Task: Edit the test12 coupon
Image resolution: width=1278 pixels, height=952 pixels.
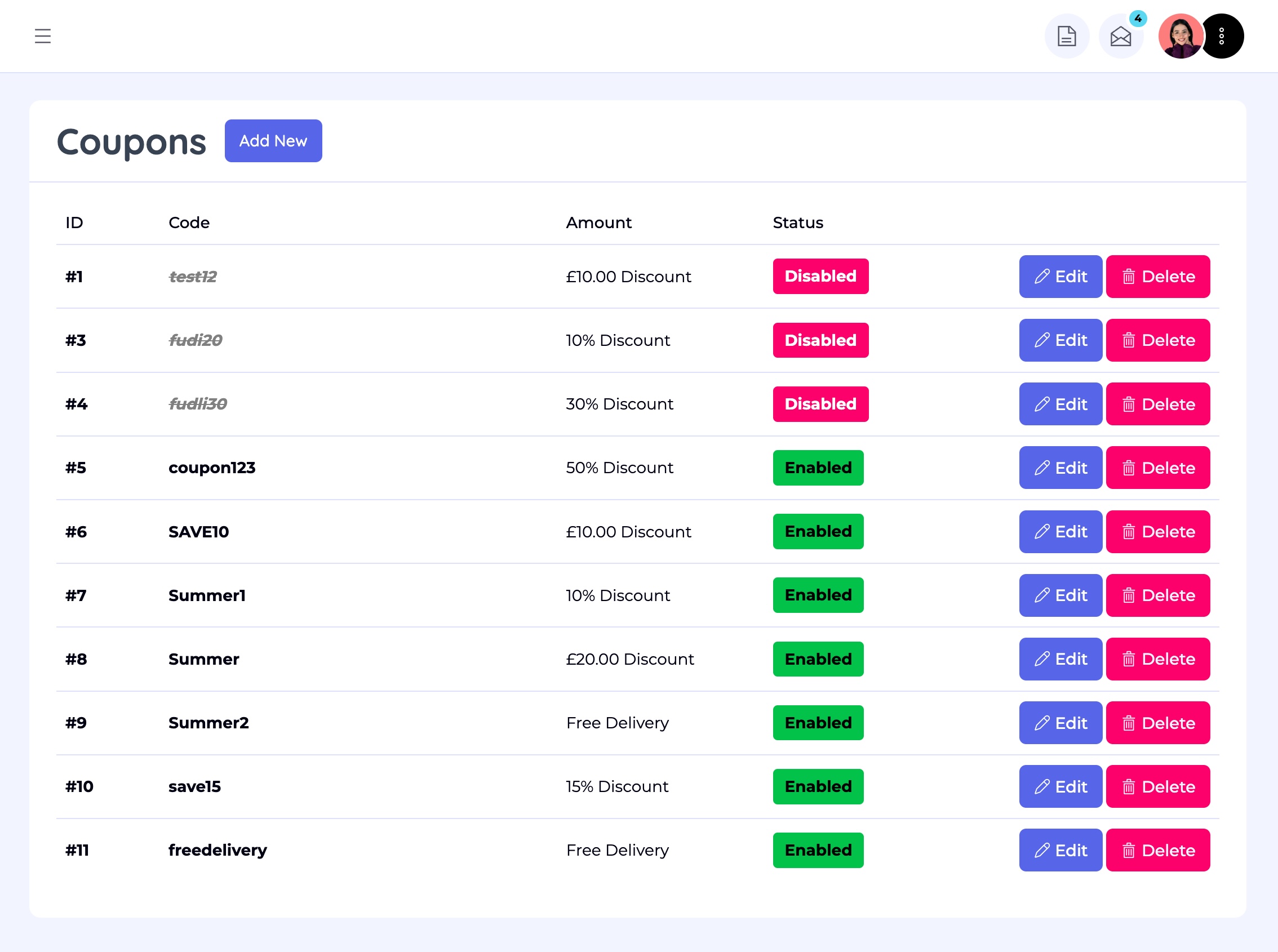Action: click(x=1059, y=277)
